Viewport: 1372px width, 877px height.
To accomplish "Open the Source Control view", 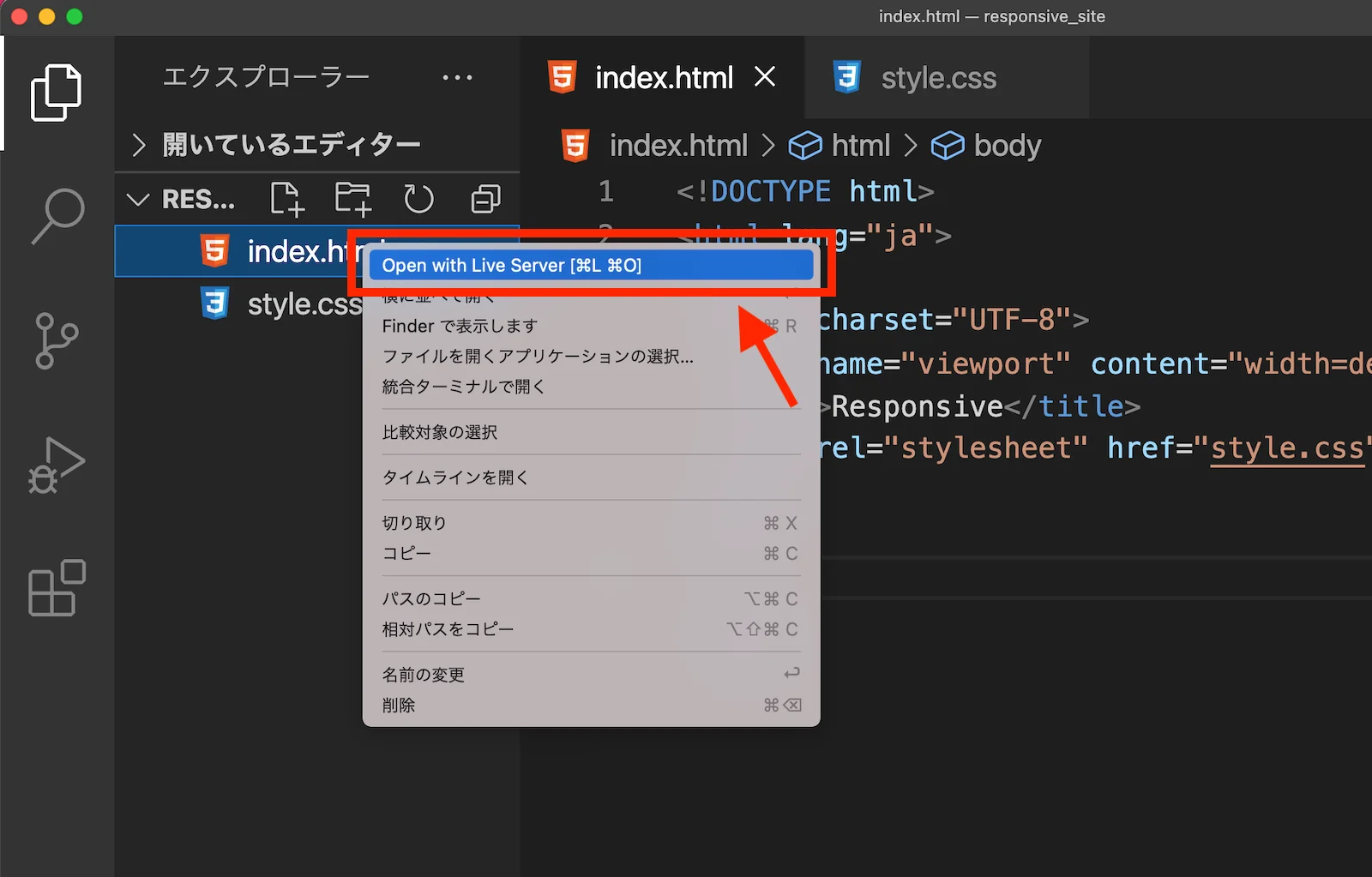I will [x=57, y=341].
